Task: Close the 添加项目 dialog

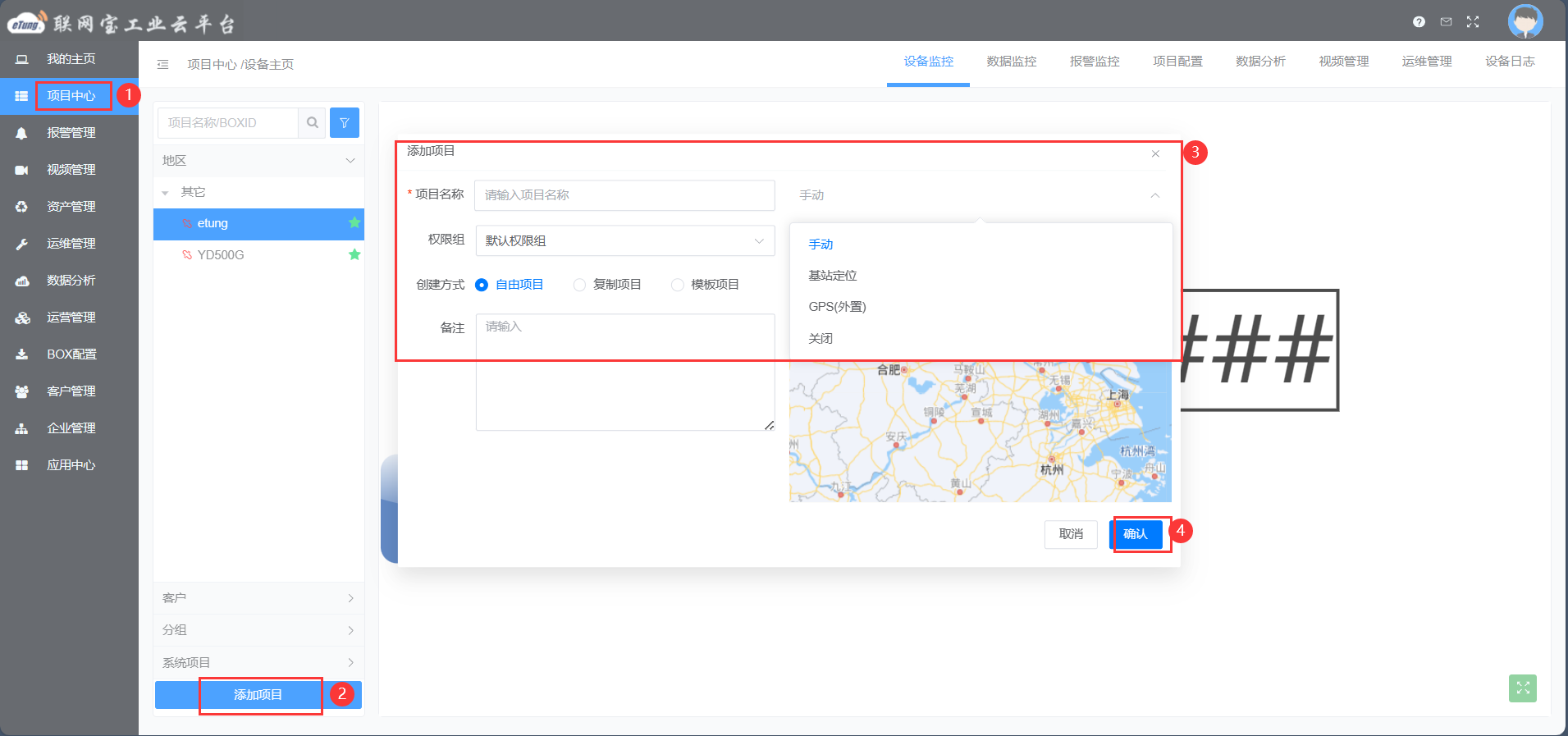Action: pyautogui.click(x=1155, y=153)
